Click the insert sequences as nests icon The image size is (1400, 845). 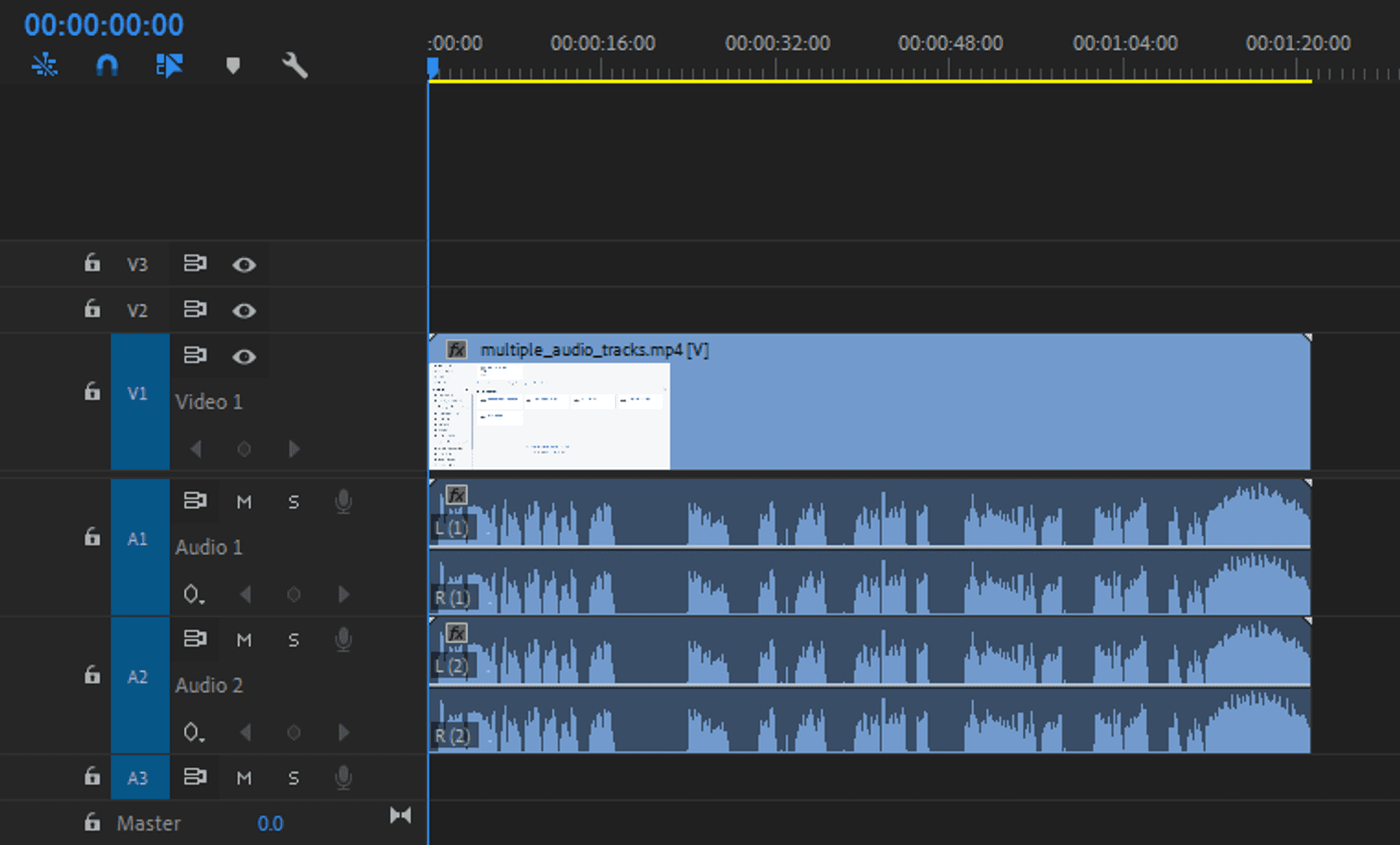(x=45, y=65)
